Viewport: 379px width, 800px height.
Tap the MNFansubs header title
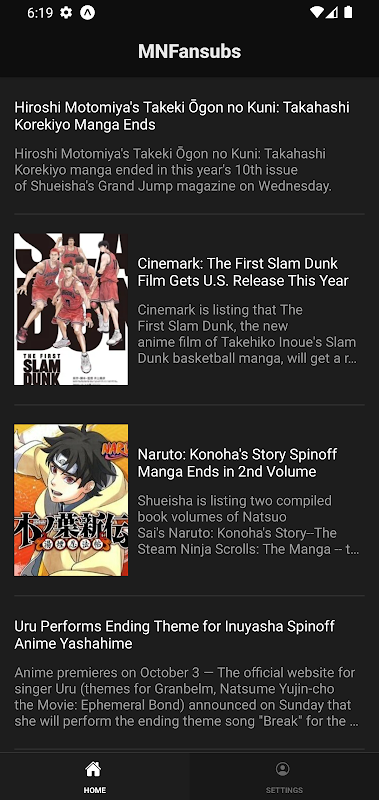tap(189, 51)
